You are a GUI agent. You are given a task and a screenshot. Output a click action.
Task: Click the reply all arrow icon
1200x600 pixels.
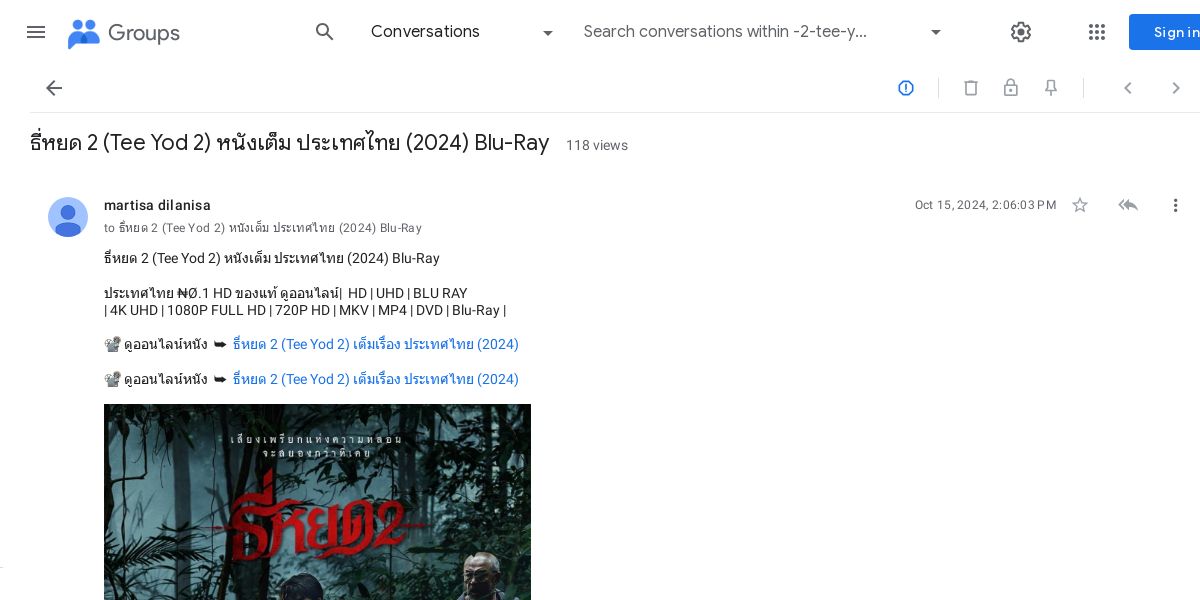pos(1128,205)
